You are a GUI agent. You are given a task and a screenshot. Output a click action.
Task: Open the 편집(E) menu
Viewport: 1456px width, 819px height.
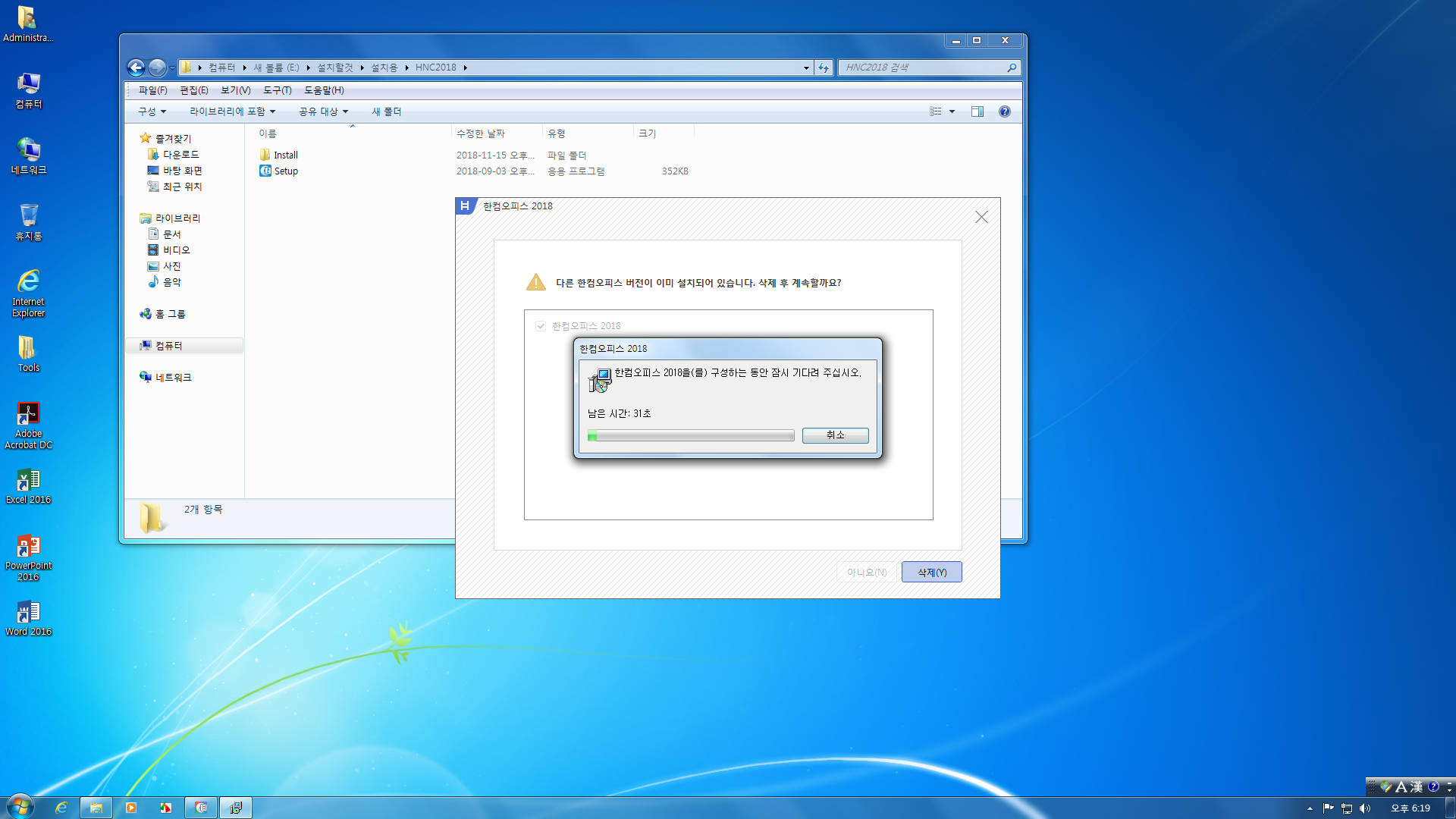(x=193, y=90)
